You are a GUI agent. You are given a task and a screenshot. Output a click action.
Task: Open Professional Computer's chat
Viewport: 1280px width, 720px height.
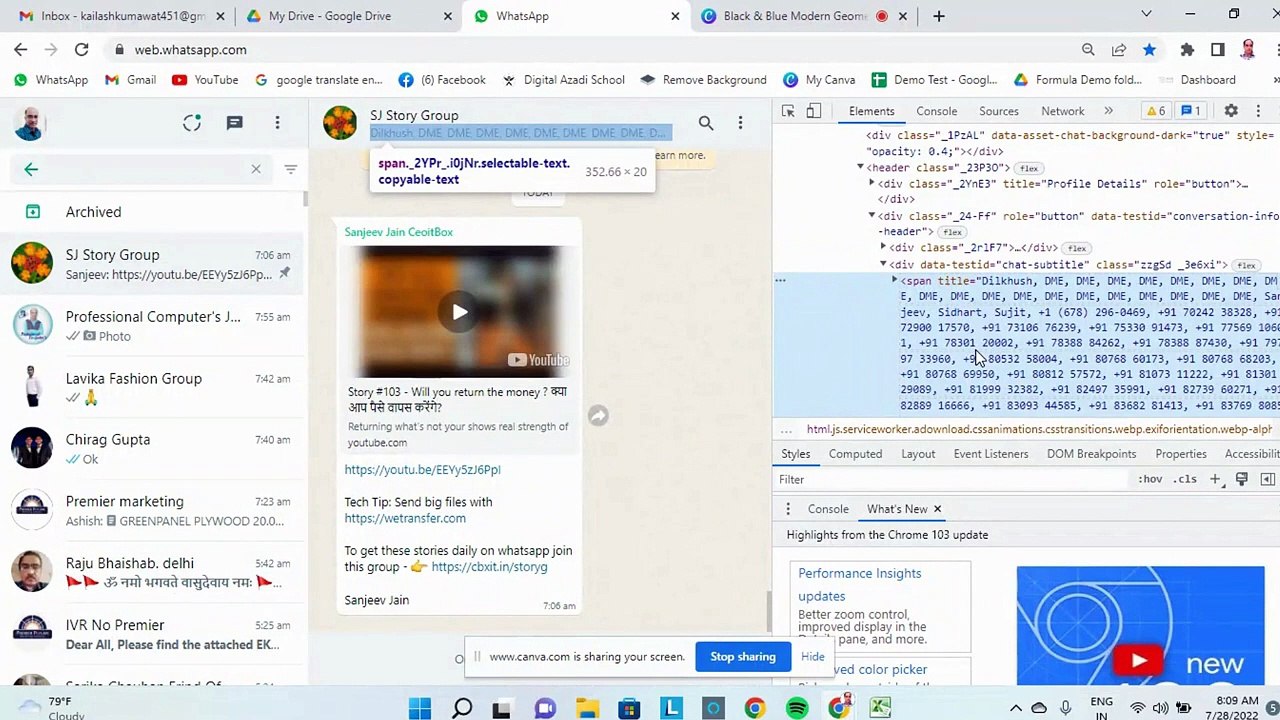click(x=151, y=326)
